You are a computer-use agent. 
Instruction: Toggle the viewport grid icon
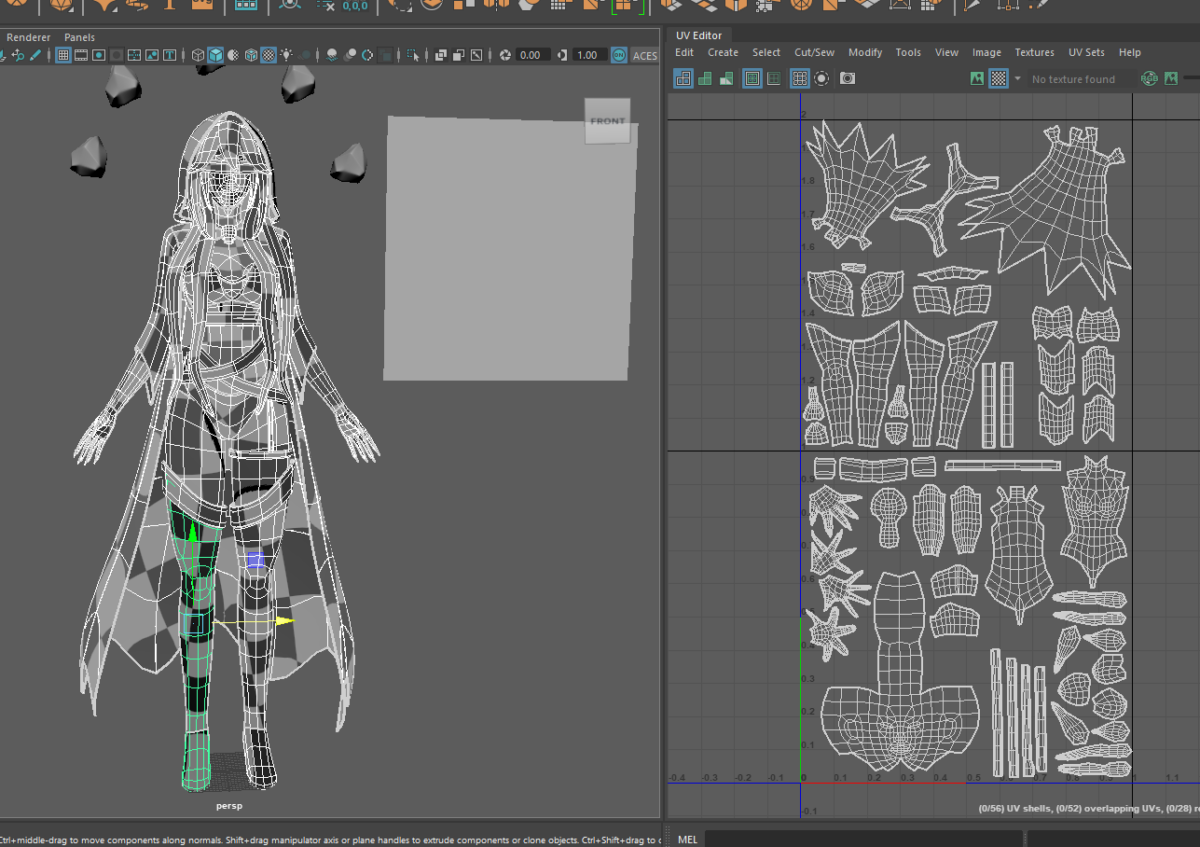click(63, 55)
